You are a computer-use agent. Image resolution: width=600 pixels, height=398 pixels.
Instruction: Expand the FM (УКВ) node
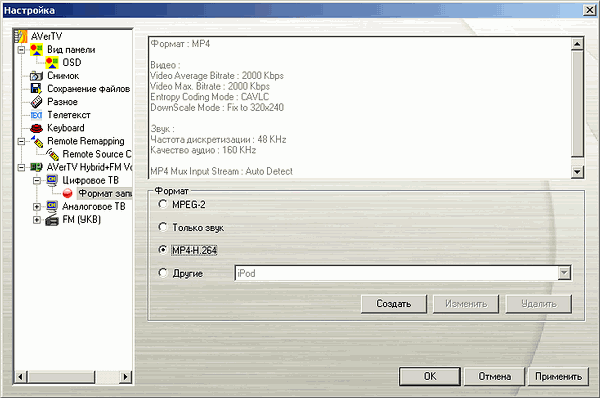click(x=37, y=220)
